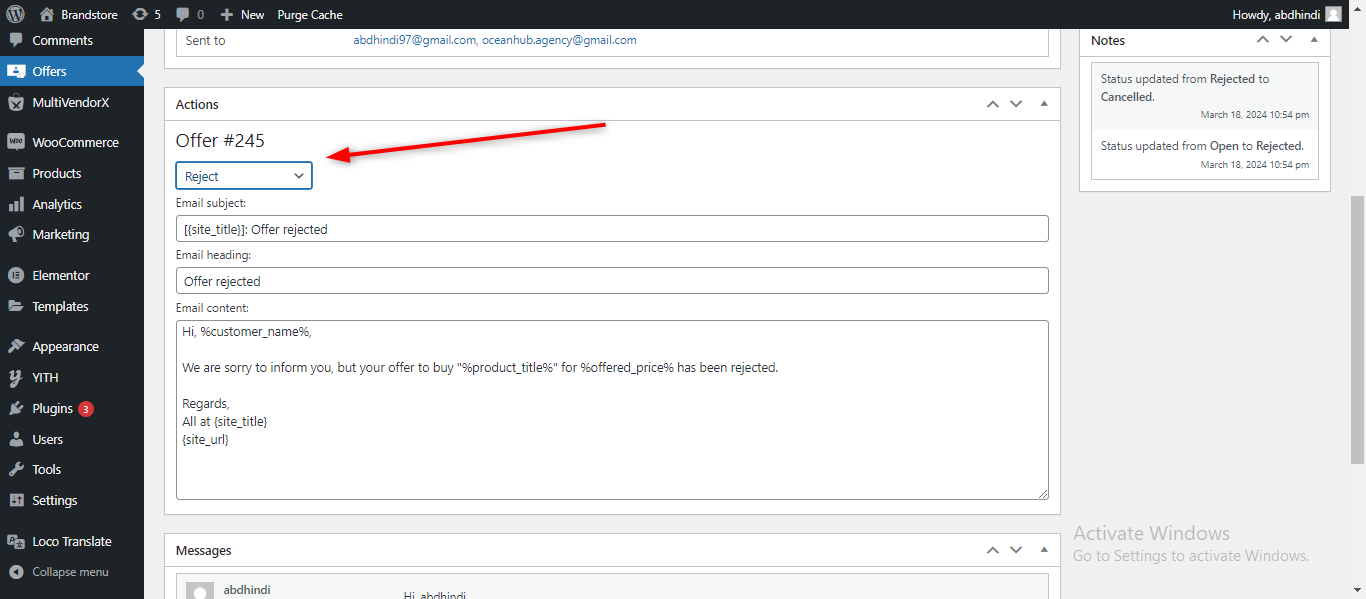
Task: Click the Brandstore site name link
Action: coord(89,14)
